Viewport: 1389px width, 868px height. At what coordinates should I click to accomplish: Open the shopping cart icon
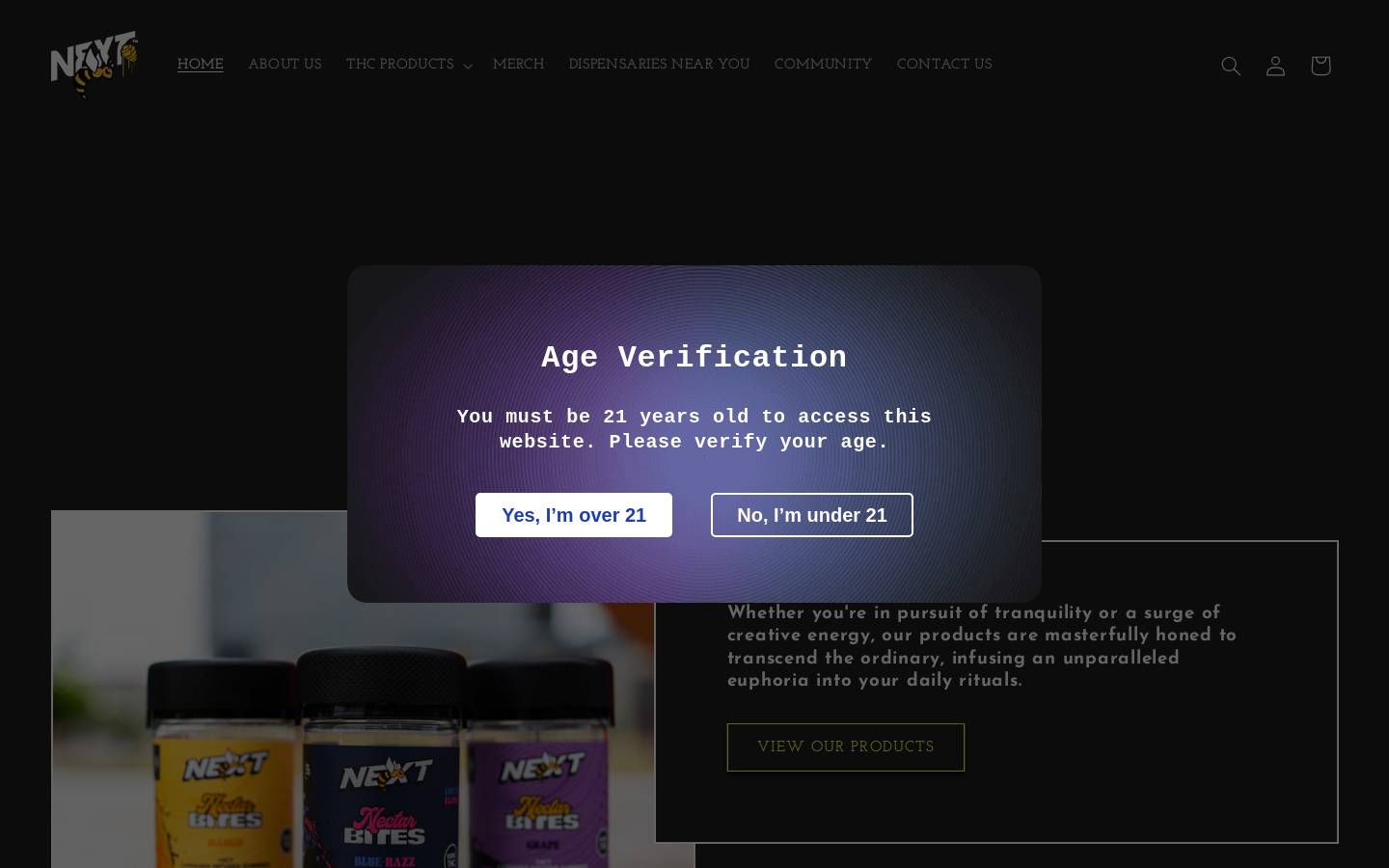point(1321,66)
